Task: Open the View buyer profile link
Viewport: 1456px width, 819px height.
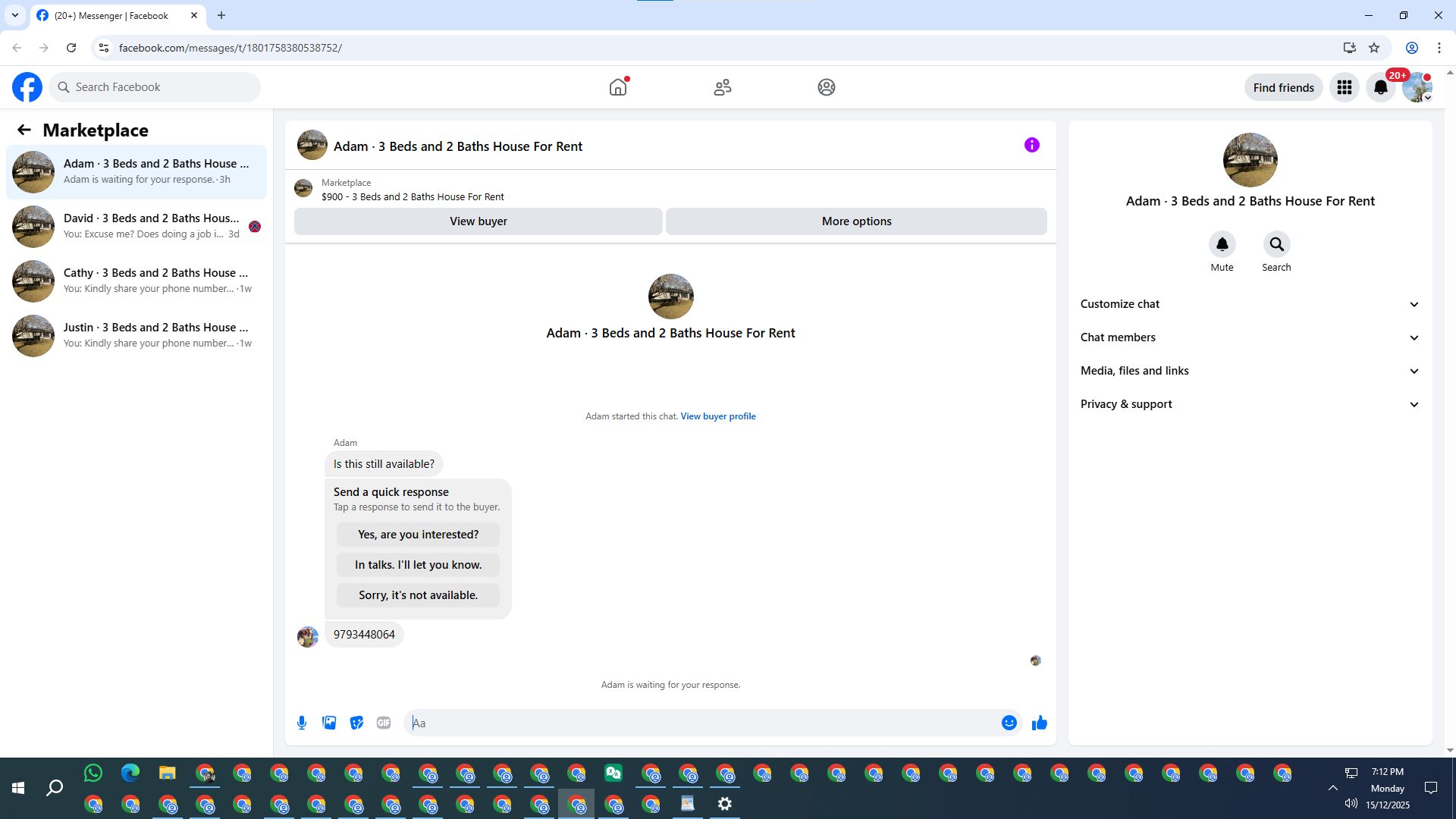Action: (x=718, y=416)
